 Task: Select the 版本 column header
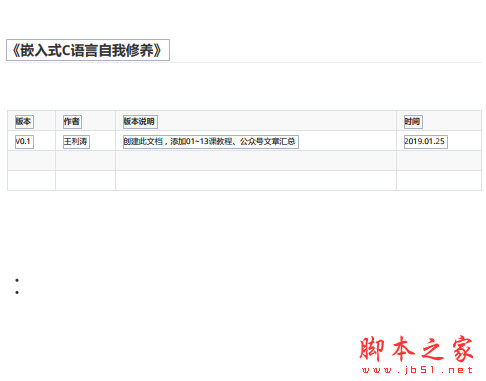click(24, 122)
